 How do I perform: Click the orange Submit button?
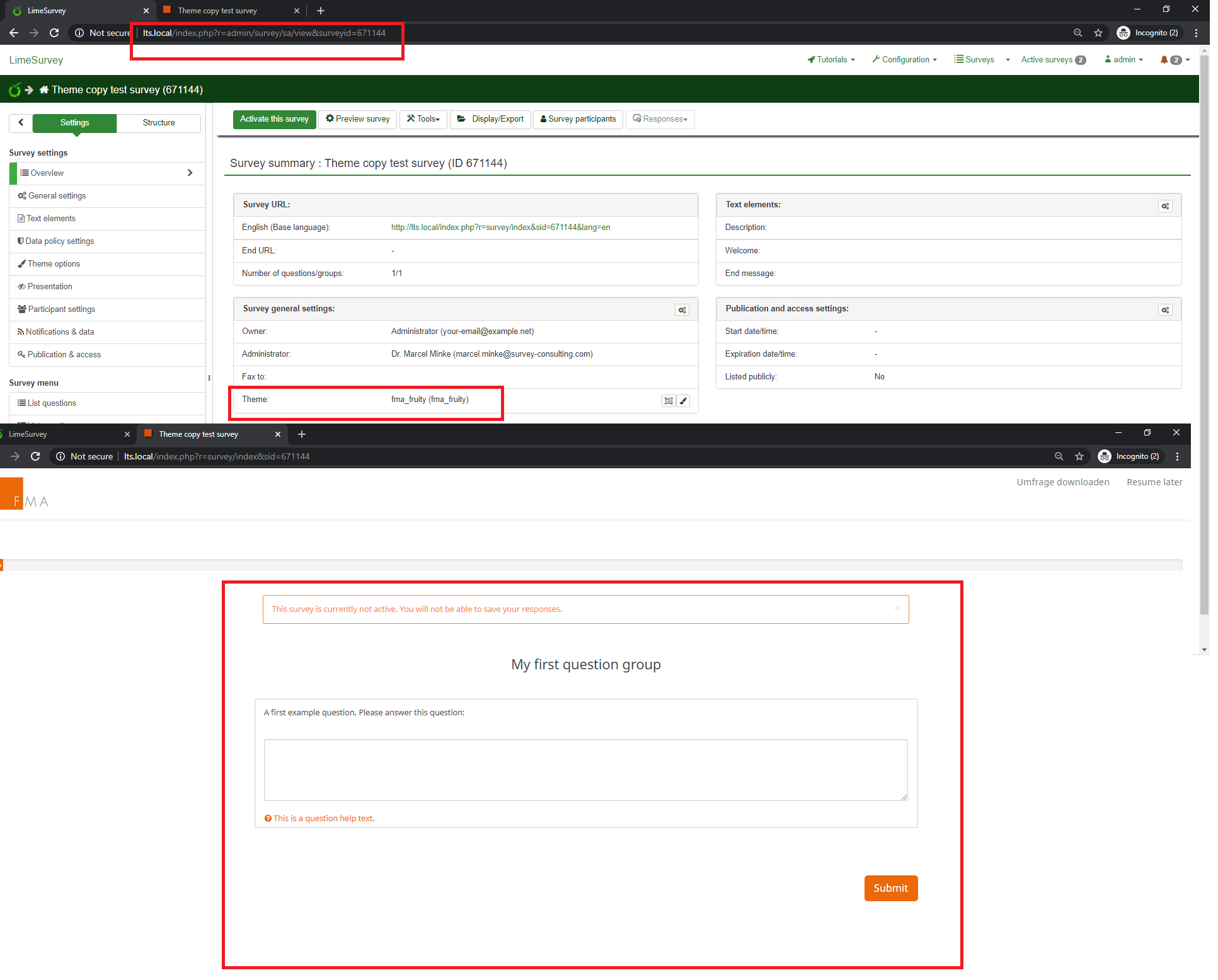(890, 888)
